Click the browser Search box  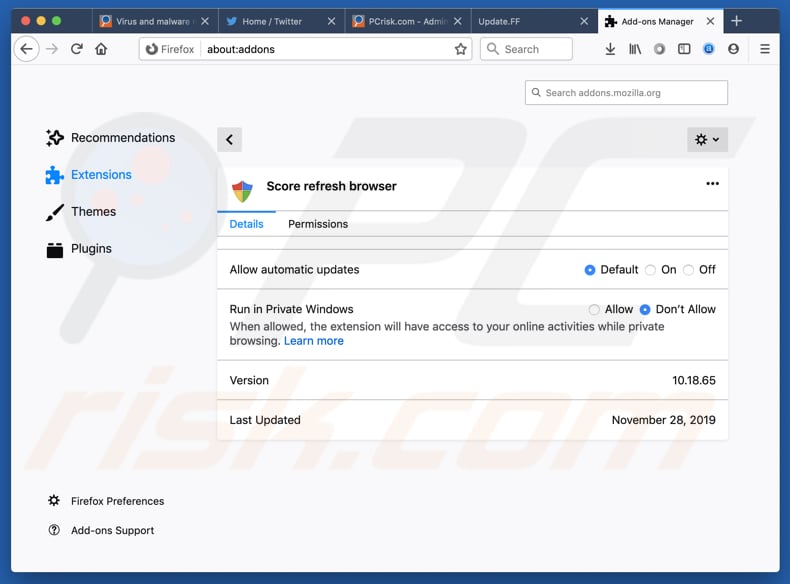[x=526, y=49]
